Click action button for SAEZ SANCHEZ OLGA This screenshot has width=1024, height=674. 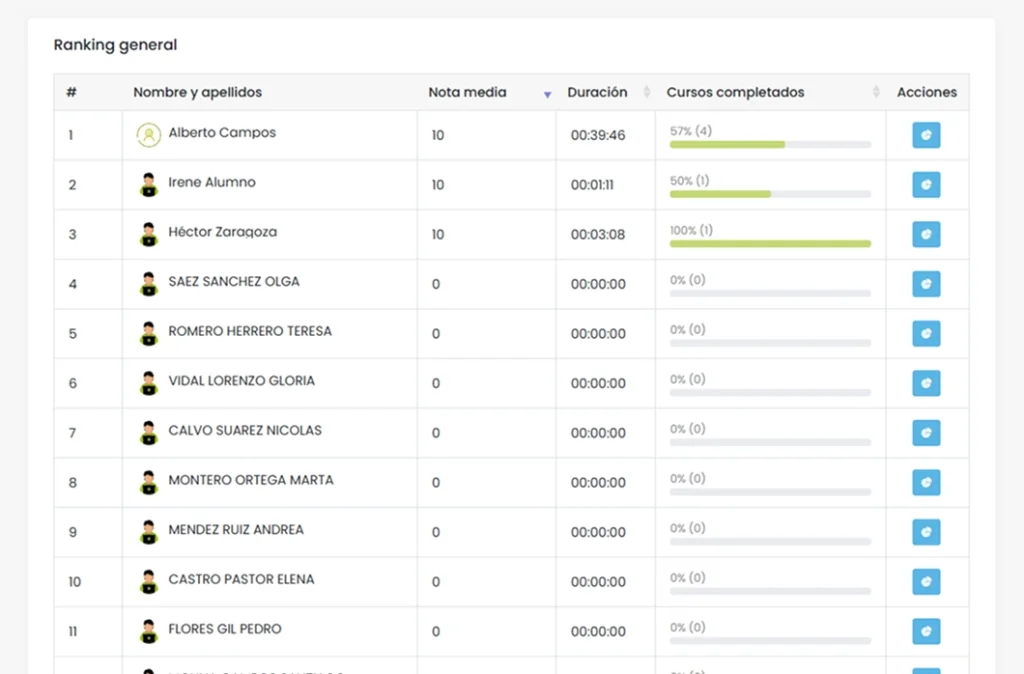click(926, 284)
